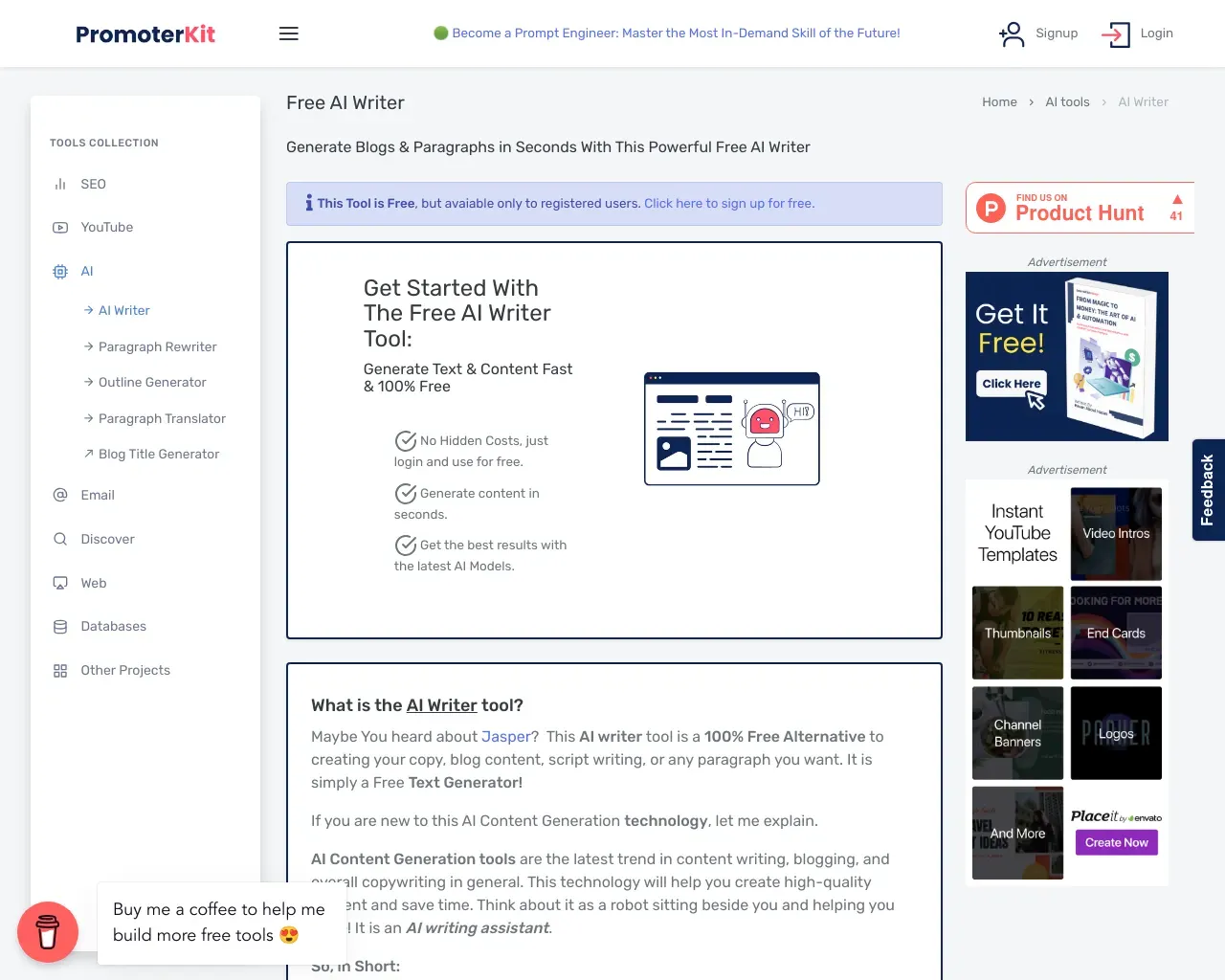Open the Find us on Product Hunt badge
1225x980 pixels.
click(x=1080, y=208)
